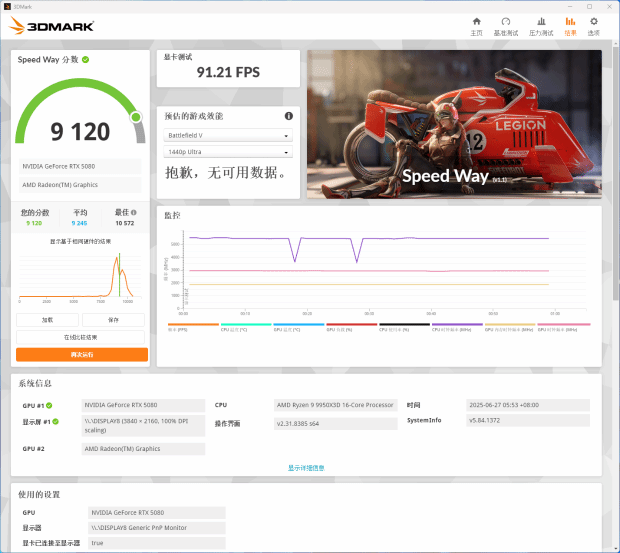The width and height of the screenshot is (620, 553).
Task: Toggle CPU clock frequency purple legend
Action: (x=457, y=327)
